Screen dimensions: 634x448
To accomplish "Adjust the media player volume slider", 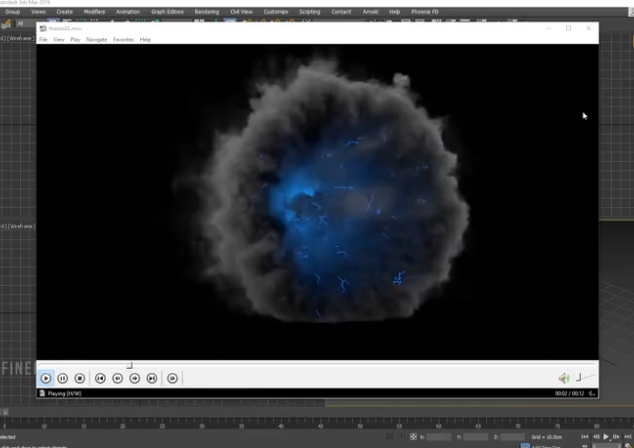I will pos(585,377).
